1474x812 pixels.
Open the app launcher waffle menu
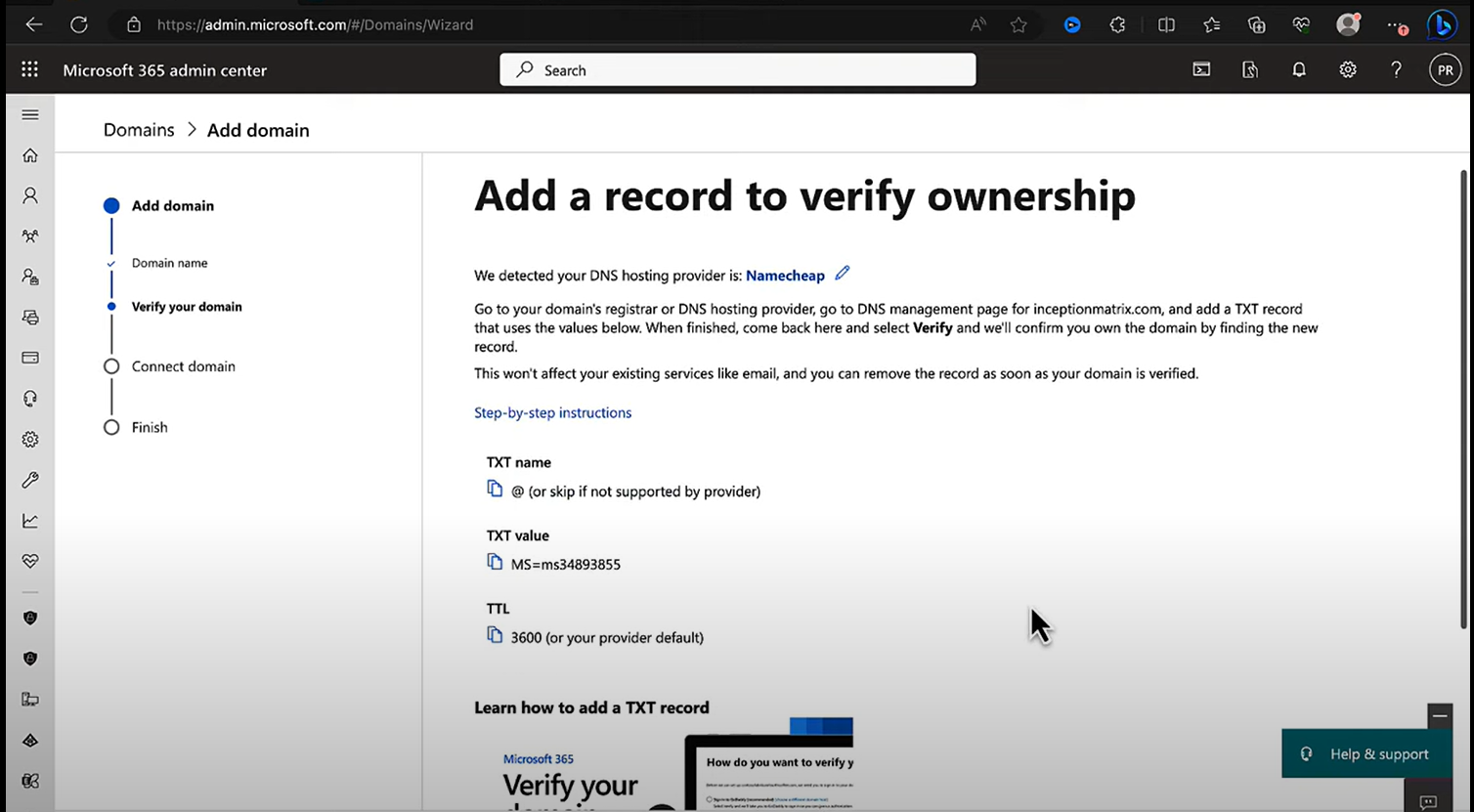(x=30, y=69)
